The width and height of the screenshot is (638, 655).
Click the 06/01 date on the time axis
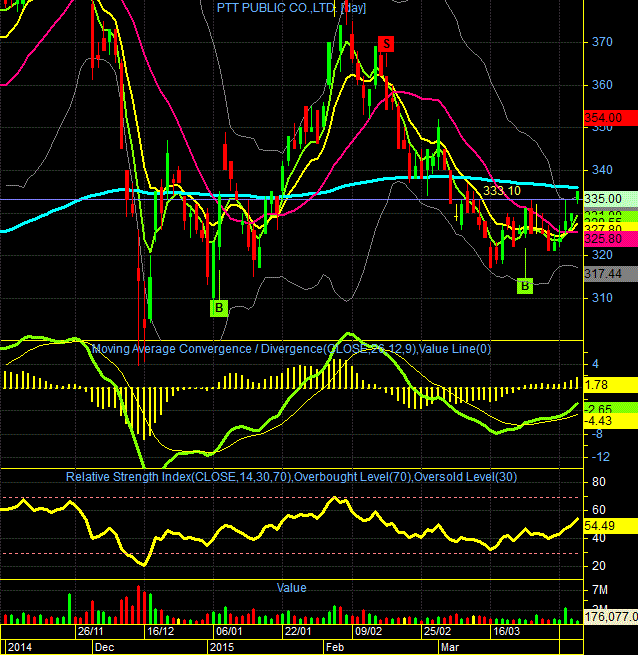click(229, 631)
